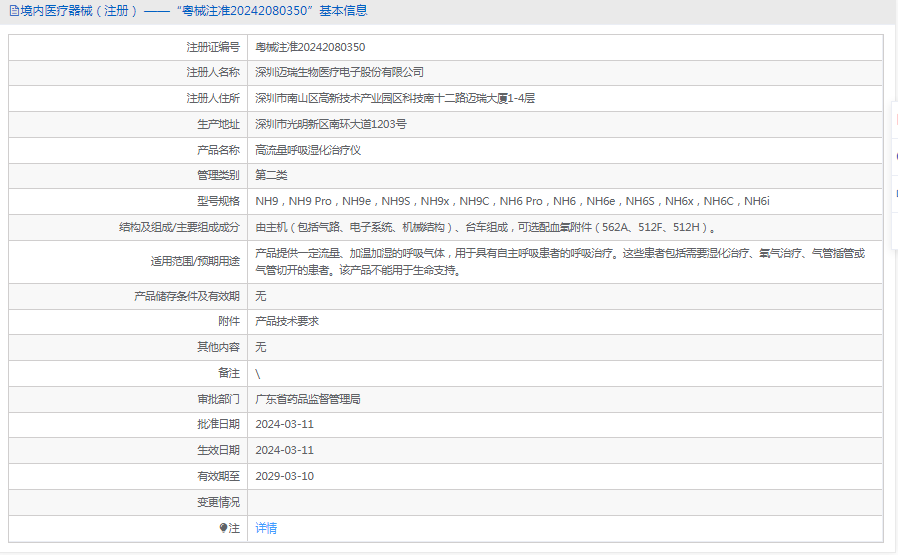
Task: Click approving department 广东省药品监督管理局
Action: coord(308,399)
